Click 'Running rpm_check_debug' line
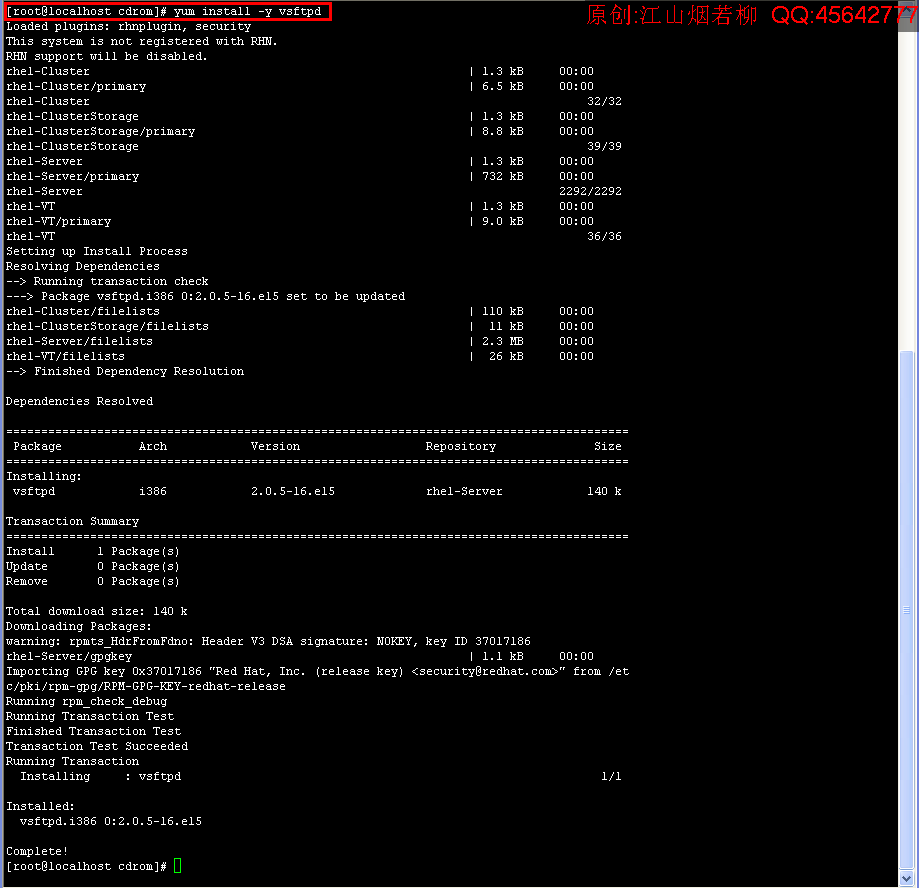Screen dimensions: 919x888 pos(86,702)
